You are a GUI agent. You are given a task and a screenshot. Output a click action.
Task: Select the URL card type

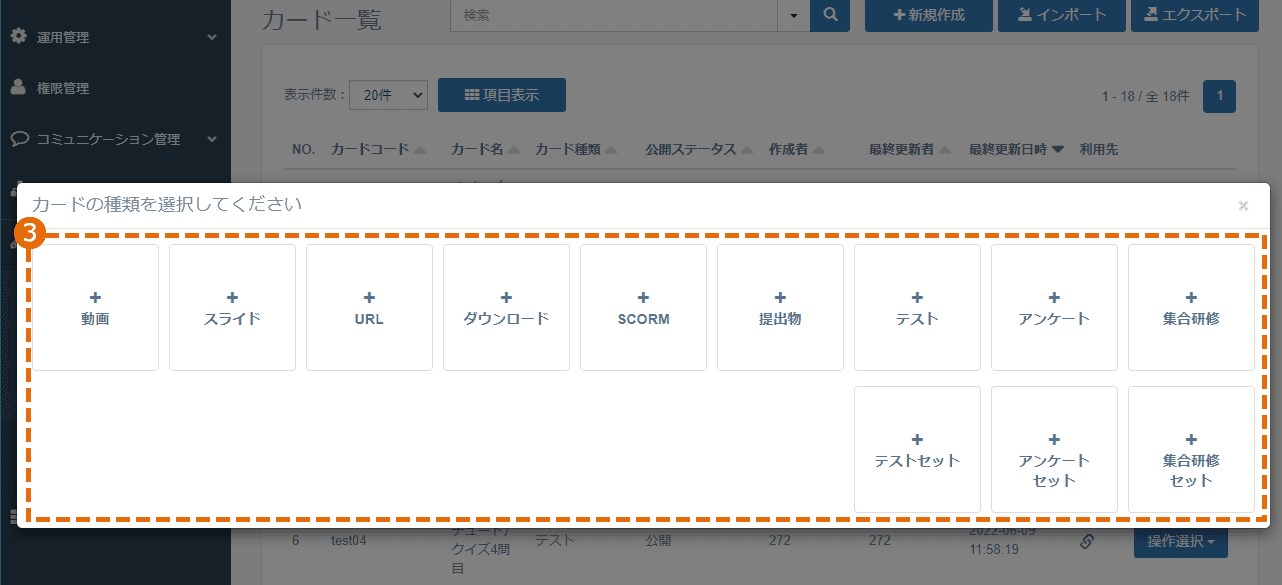369,308
